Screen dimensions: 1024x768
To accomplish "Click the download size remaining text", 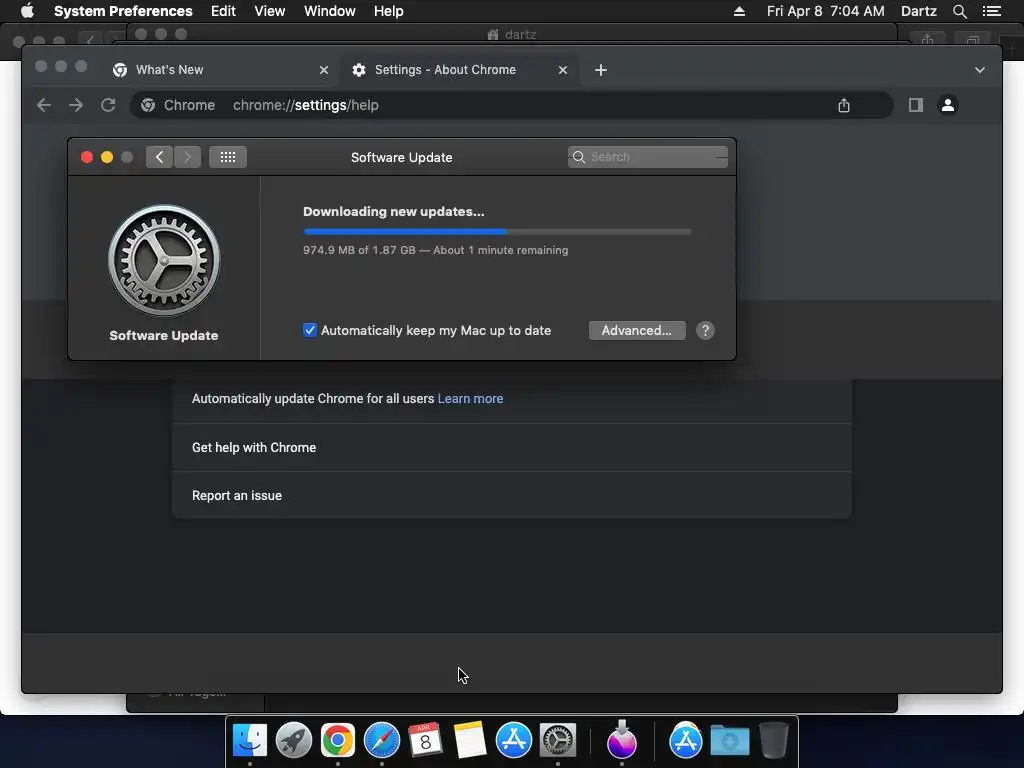I will point(436,250).
